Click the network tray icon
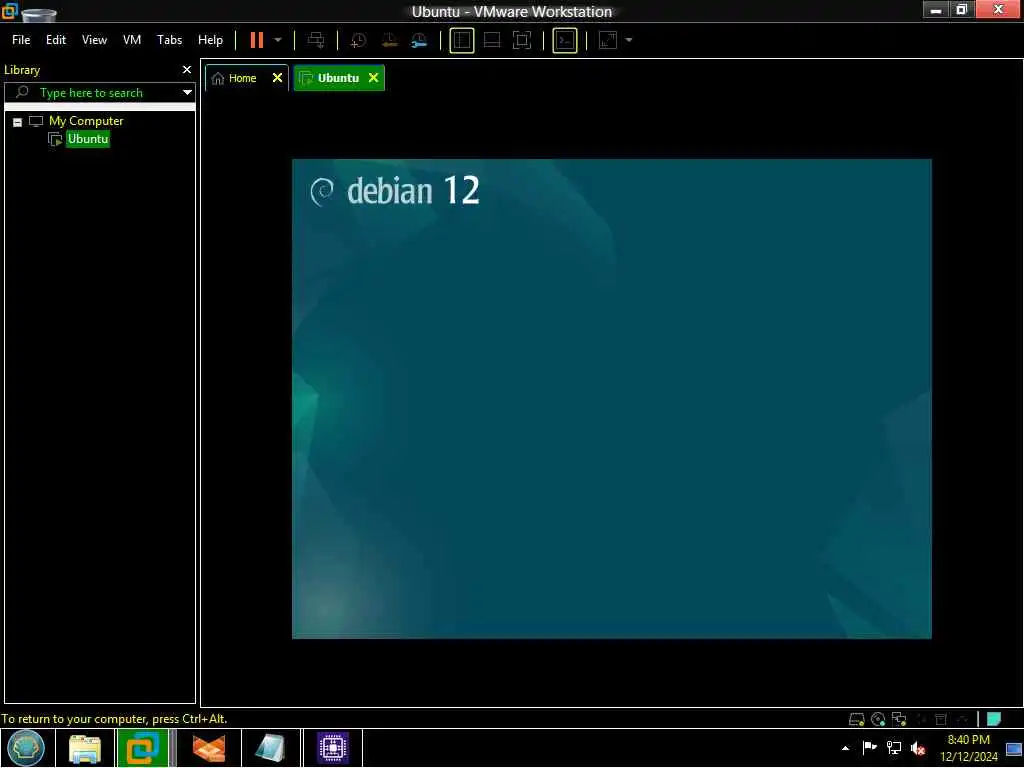 coord(893,748)
